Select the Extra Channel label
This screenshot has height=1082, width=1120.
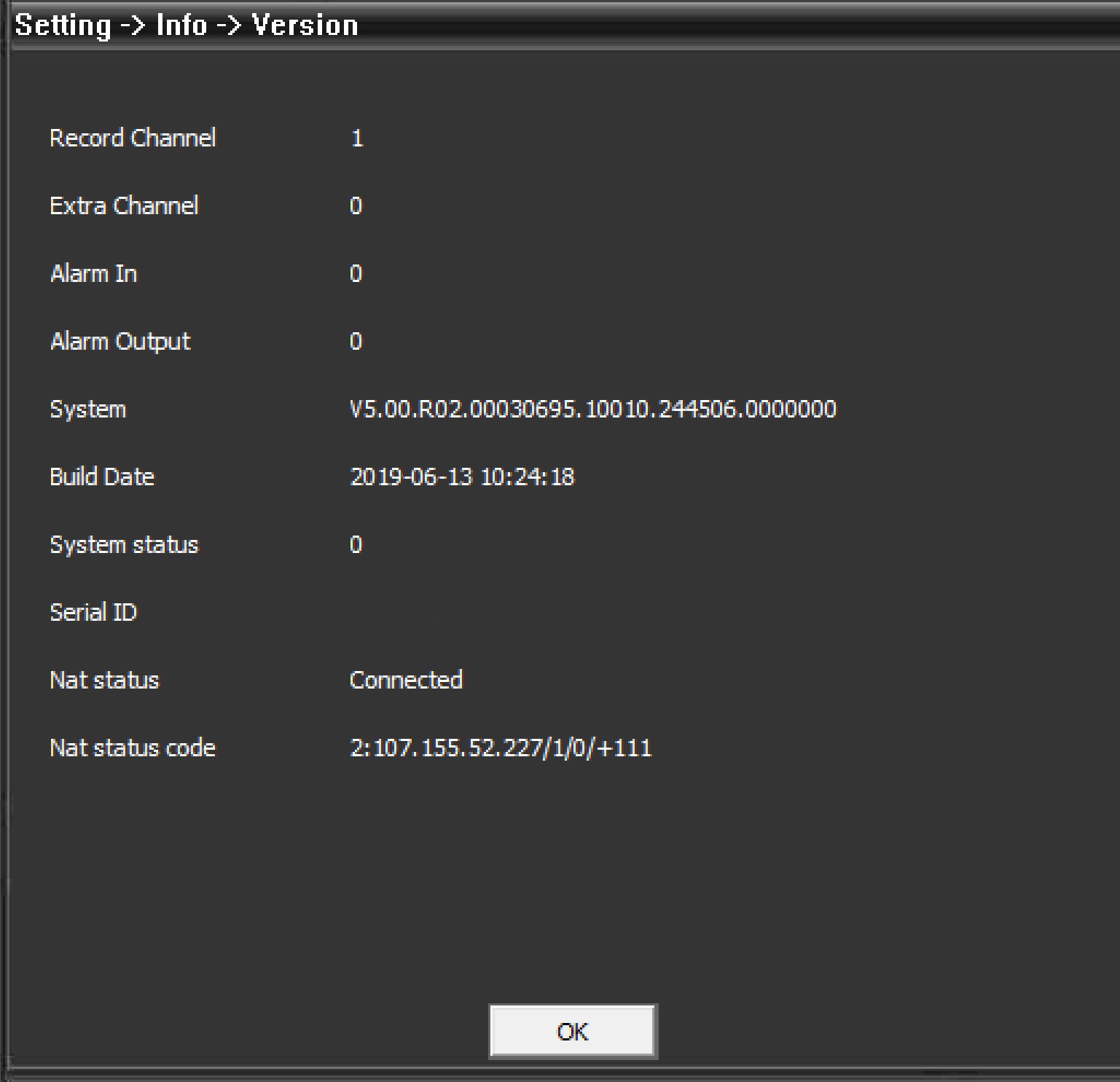pyautogui.click(x=124, y=206)
